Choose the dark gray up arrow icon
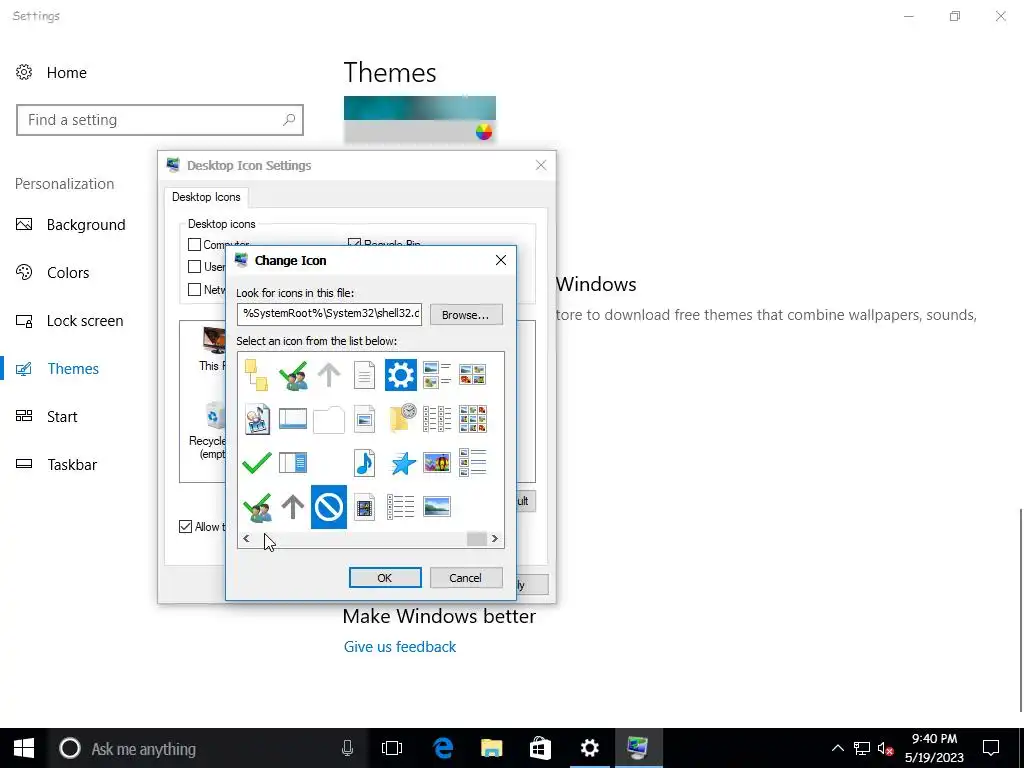Screen dimensions: 1024x768 [293, 507]
